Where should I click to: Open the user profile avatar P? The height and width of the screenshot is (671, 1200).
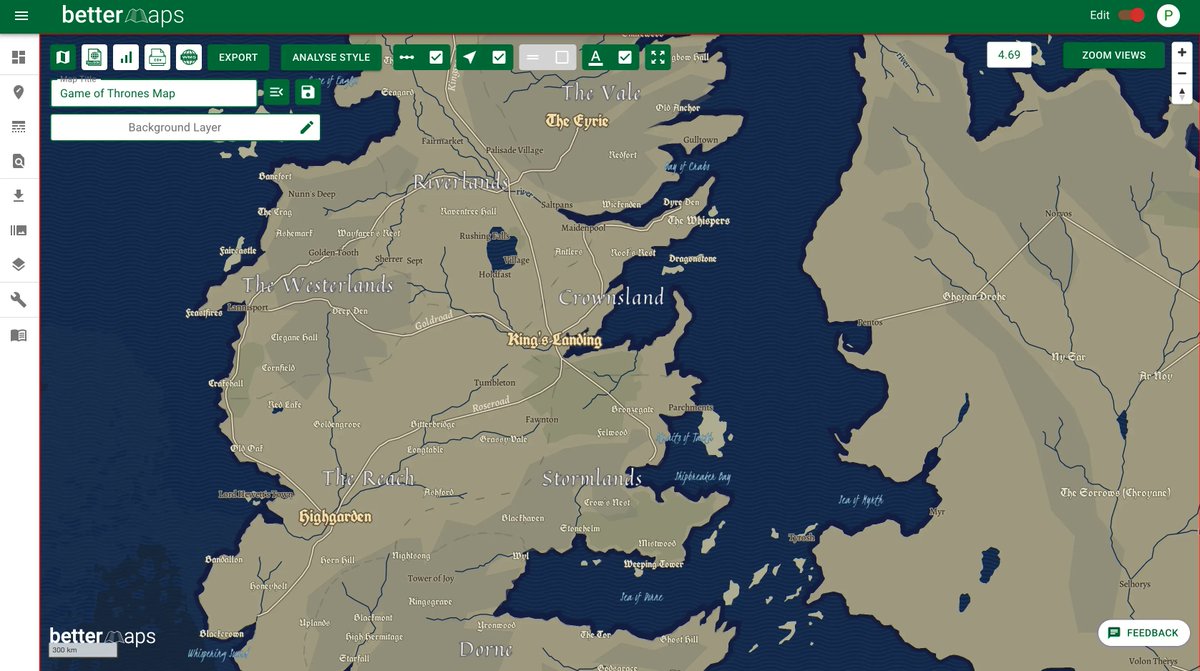pos(1168,16)
